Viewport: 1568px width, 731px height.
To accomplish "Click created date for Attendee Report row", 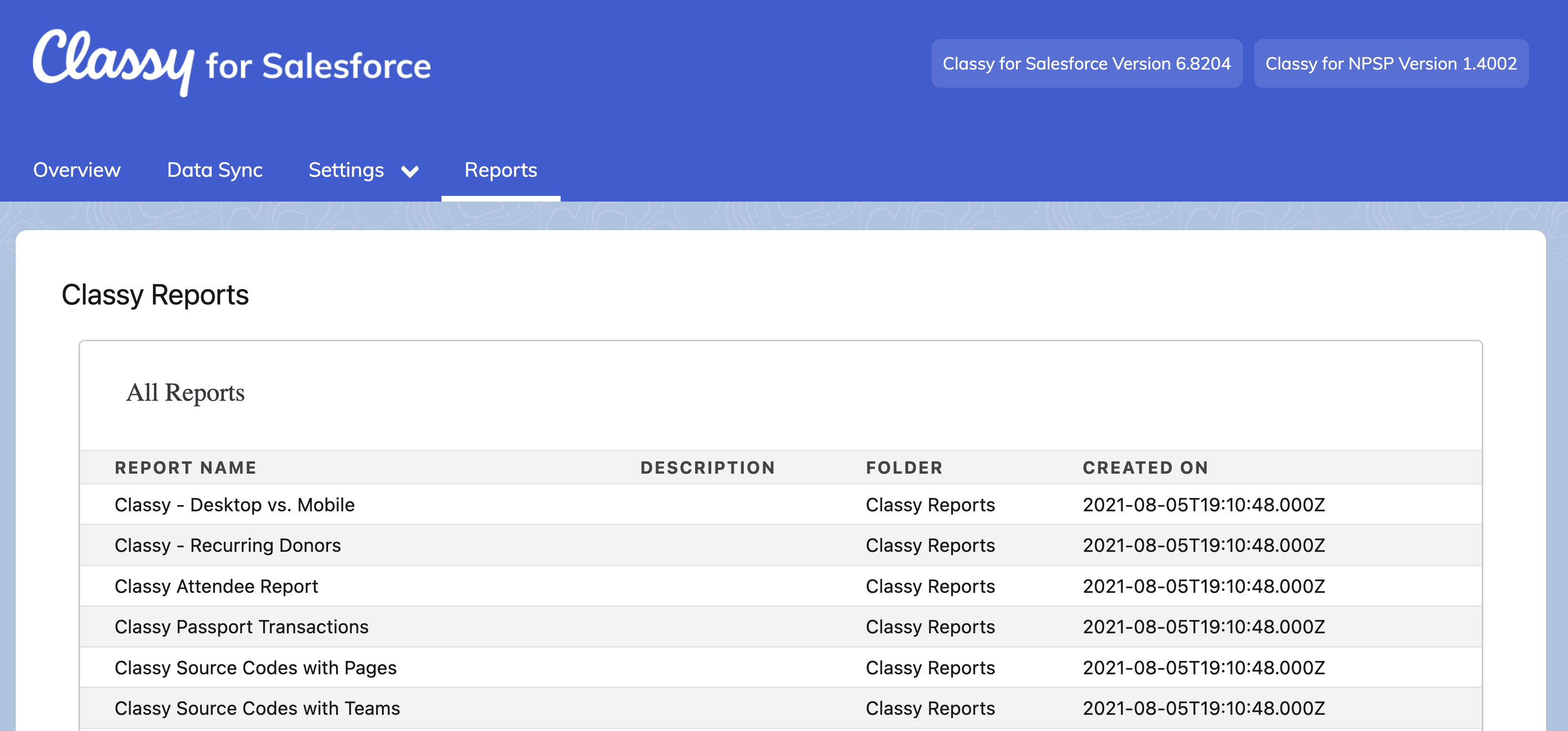I will 1204,586.
